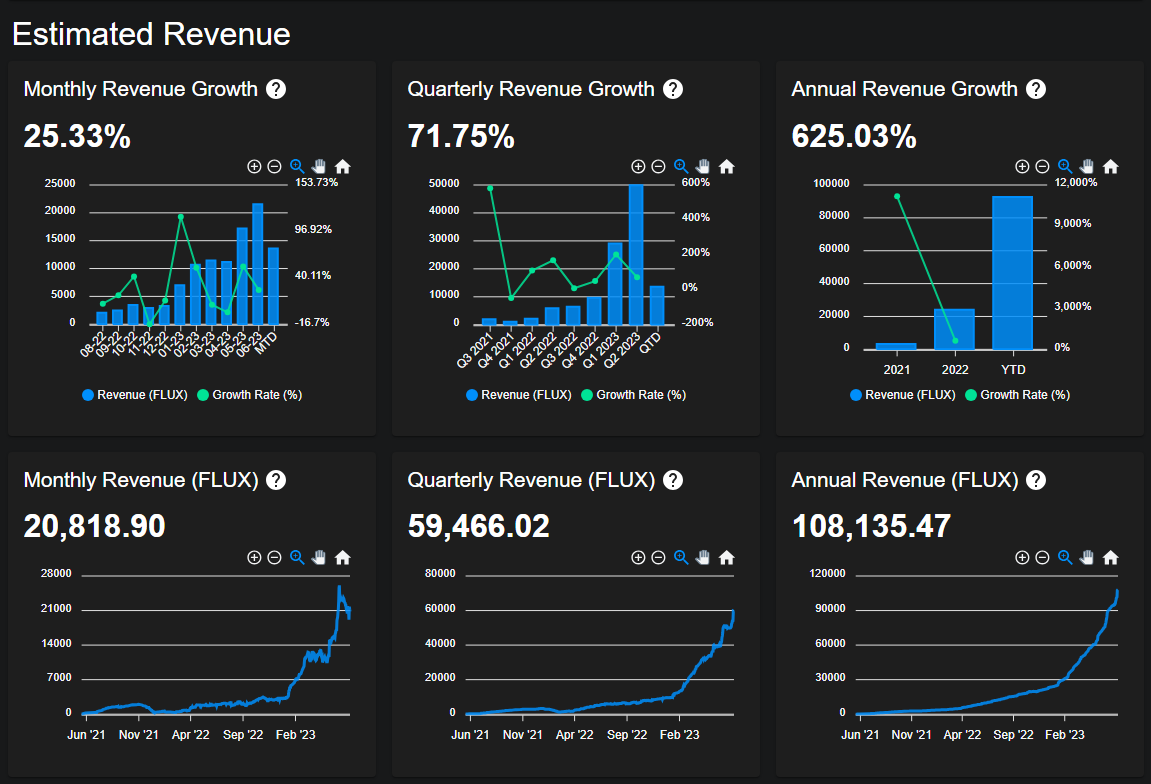The width and height of the screenshot is (1151, 784).
Task: Open help for Monthly Revenue Growth
Action: 276,89
